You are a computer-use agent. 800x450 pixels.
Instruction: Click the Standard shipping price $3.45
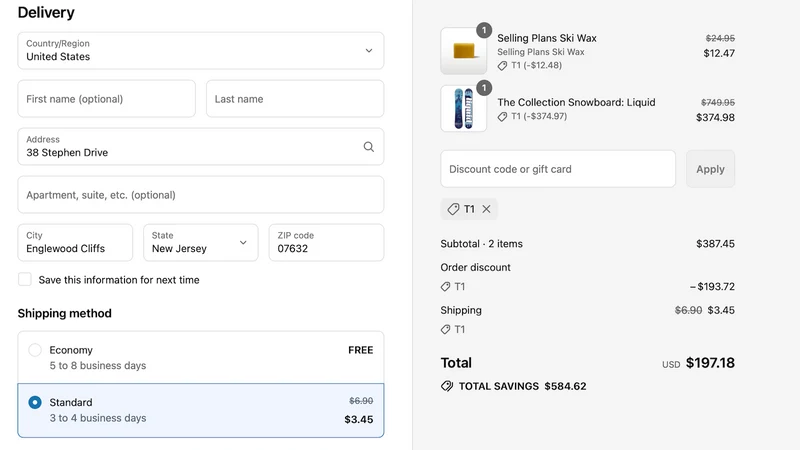coord(359,419)
